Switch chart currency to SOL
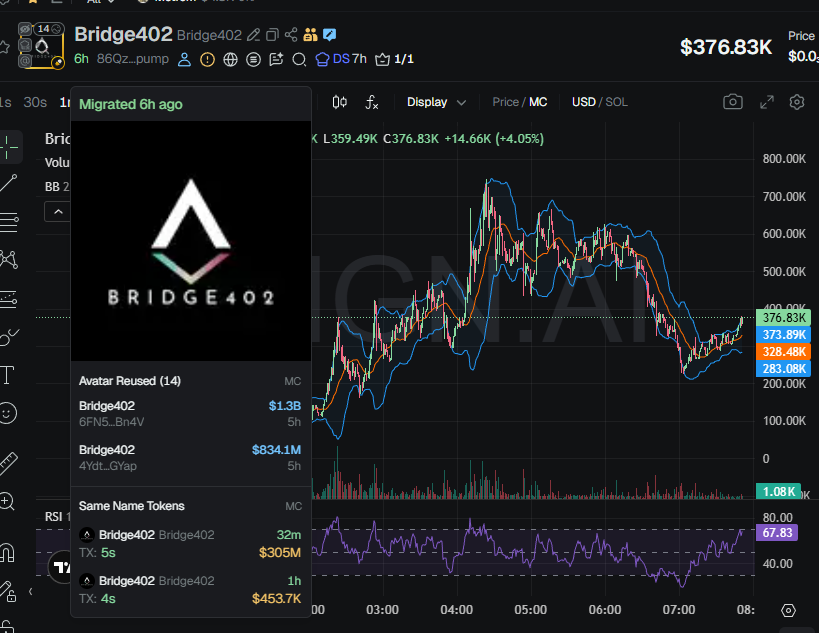This screenshot has width=819, height=633. coord(616,102)
